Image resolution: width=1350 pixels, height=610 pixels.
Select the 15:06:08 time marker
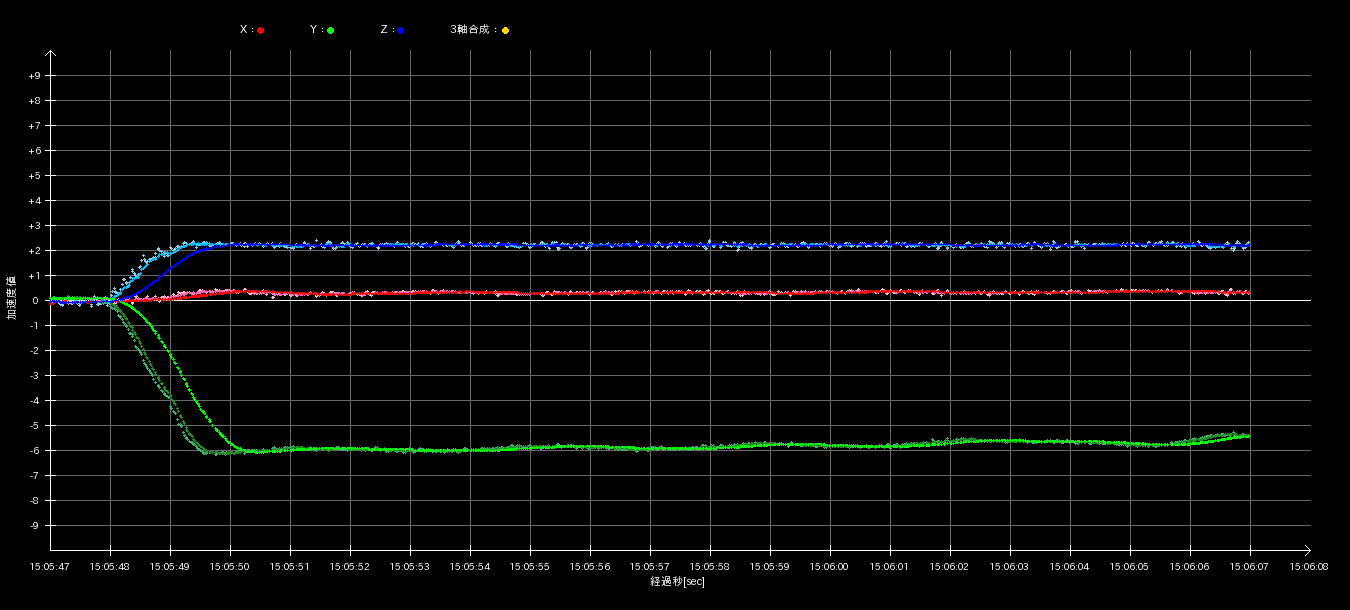tap(1309, 566)
